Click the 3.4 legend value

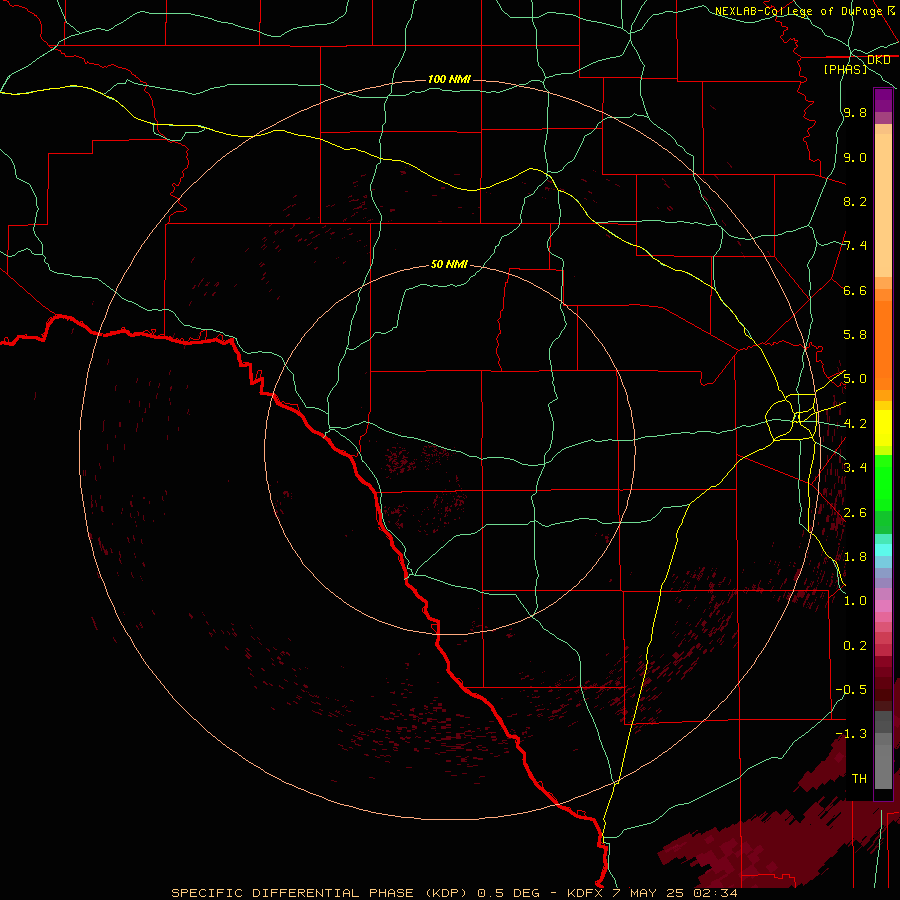pyautogui.click(x=855, y=468)
